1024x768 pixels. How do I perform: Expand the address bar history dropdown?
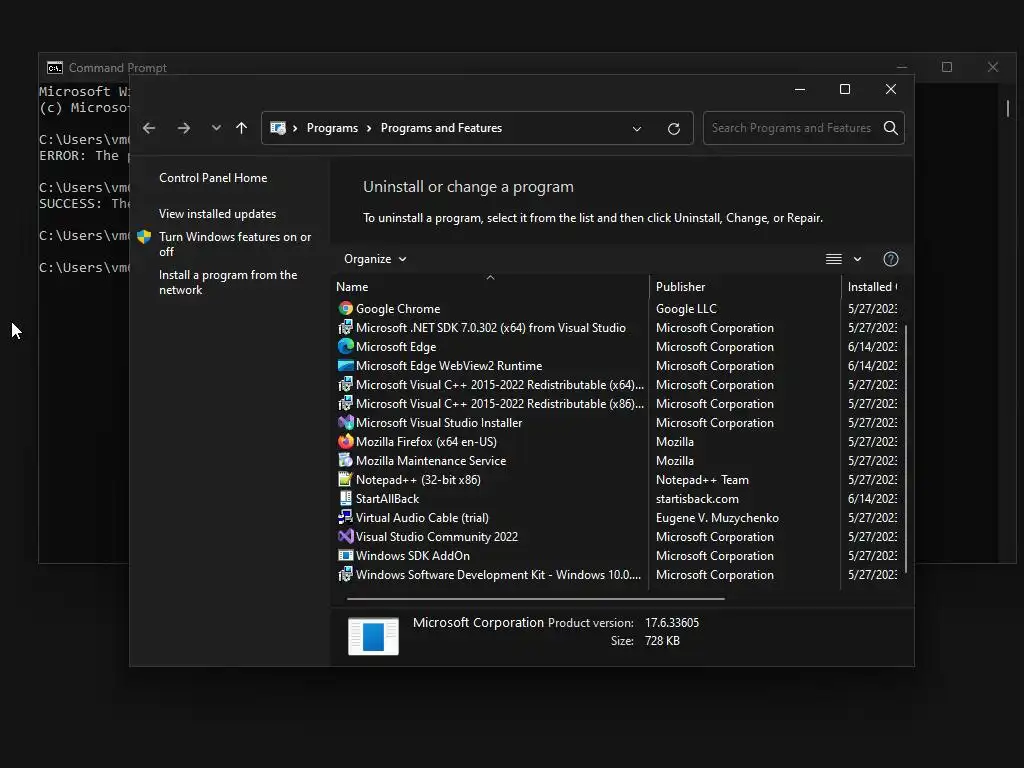point(637,129)
